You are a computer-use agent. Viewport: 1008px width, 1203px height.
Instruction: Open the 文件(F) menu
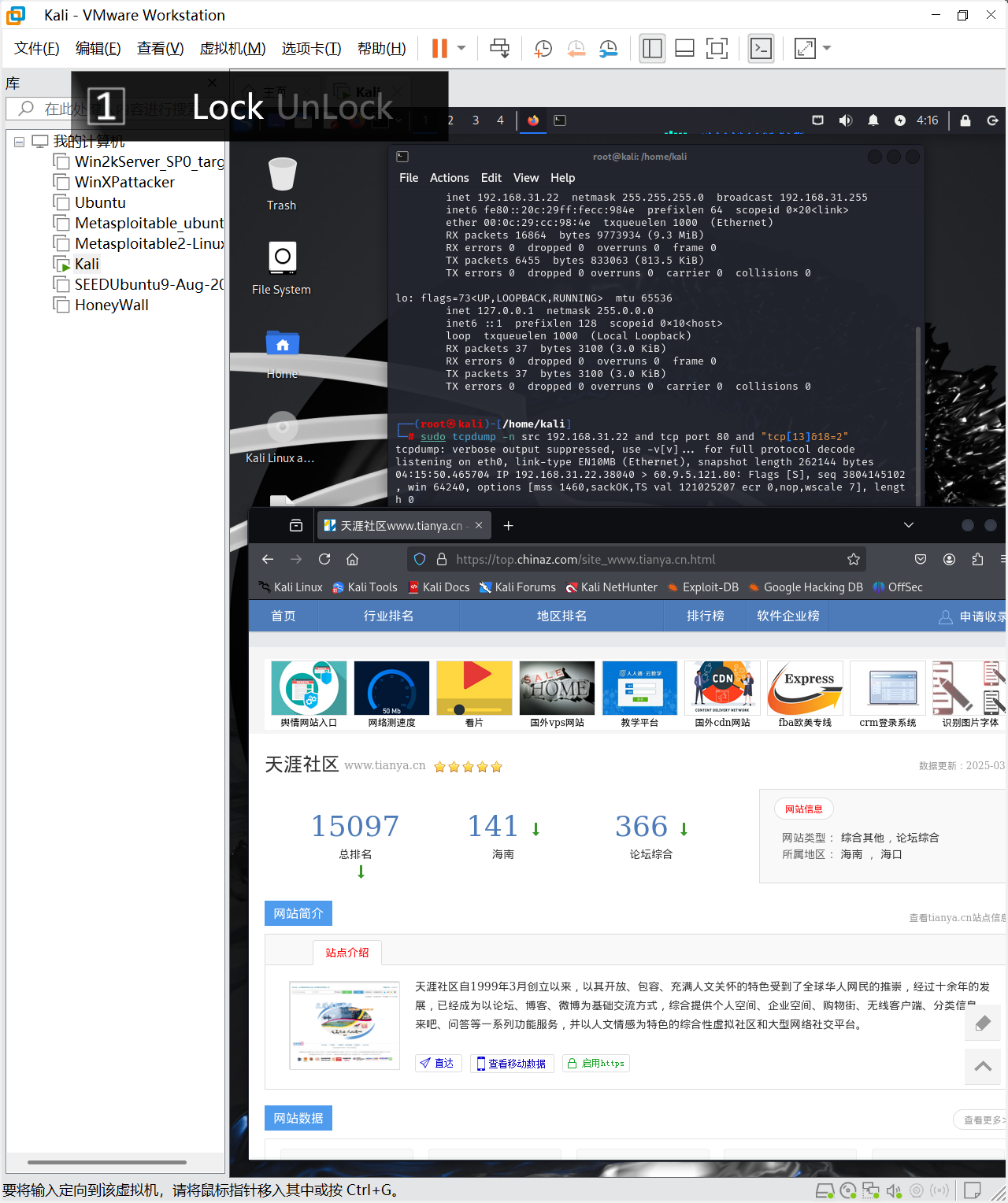click(x=37, y=48)
